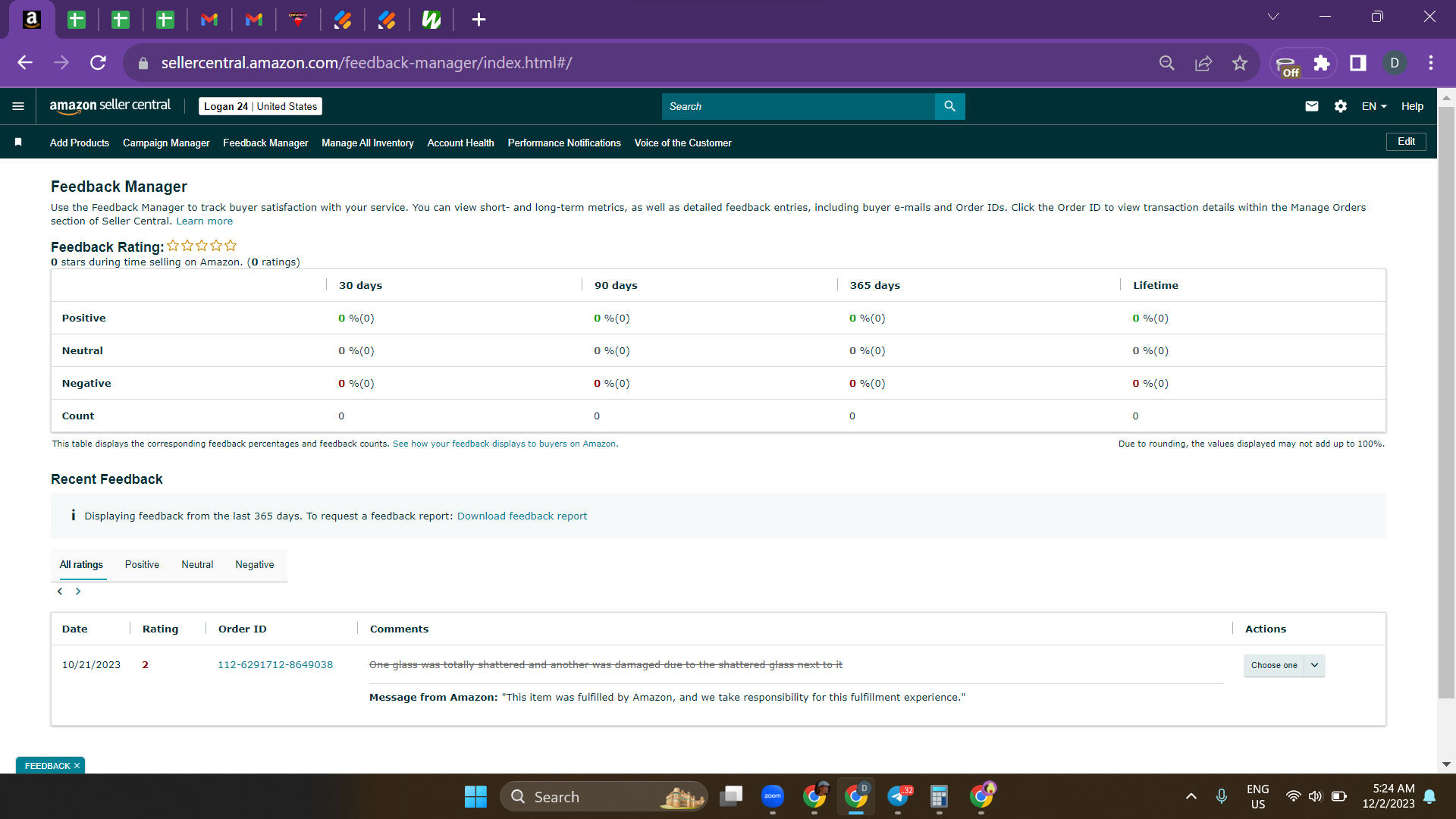This screenshot has width=1456, height=819.
Task: Click Download feedback report link
Action: (522, 516)
